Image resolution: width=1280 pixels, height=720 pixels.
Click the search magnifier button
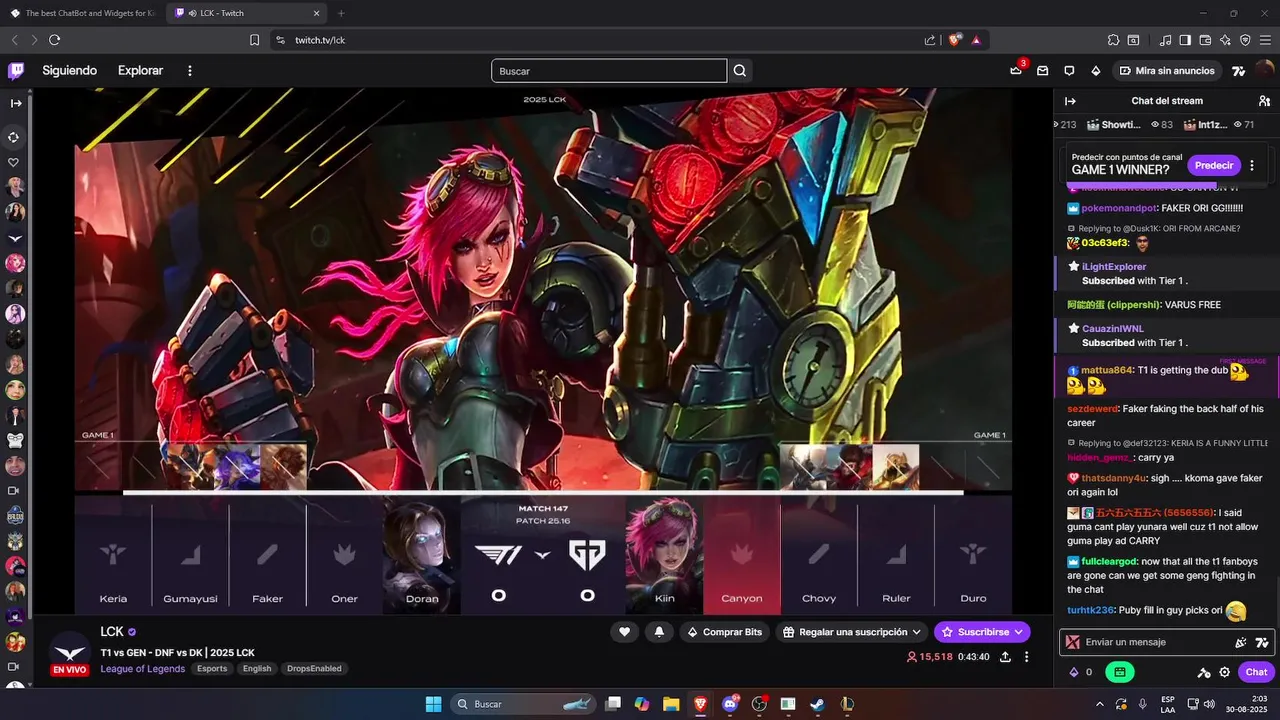pyautogui.click(x=740, y=71)
